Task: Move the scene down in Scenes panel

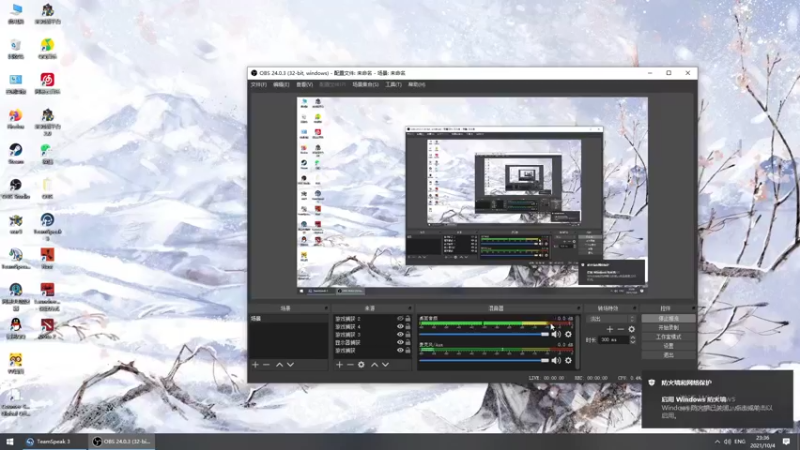Action: (x=290, y=365)
